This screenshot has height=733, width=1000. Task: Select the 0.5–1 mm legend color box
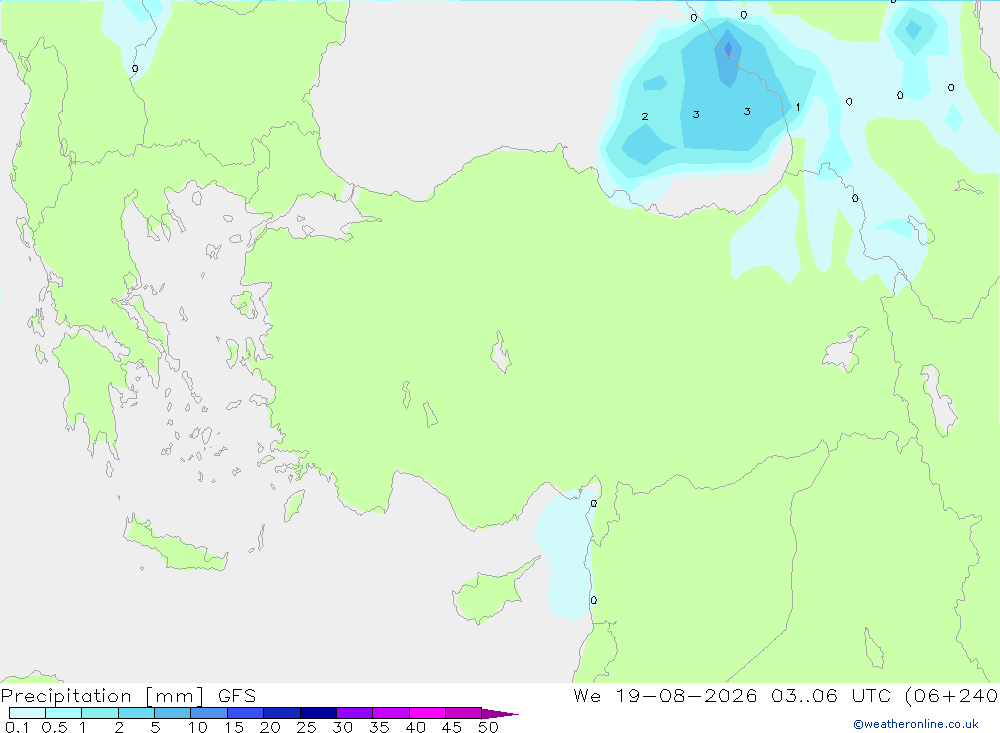tap(64, 713)
